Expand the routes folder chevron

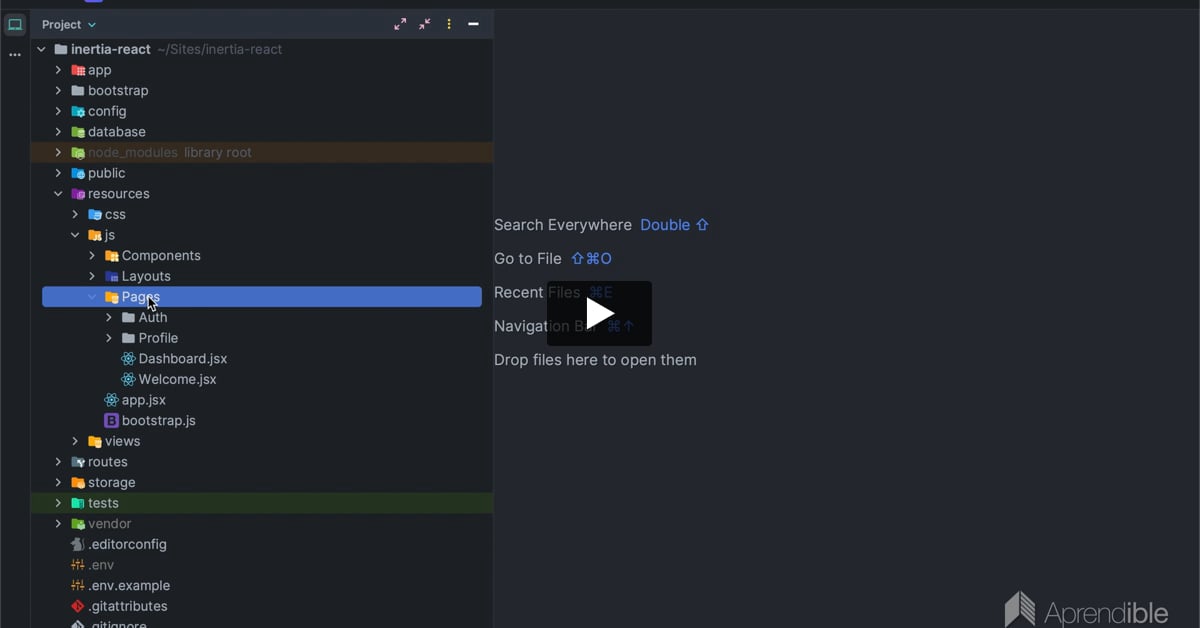tap(58, 462)
